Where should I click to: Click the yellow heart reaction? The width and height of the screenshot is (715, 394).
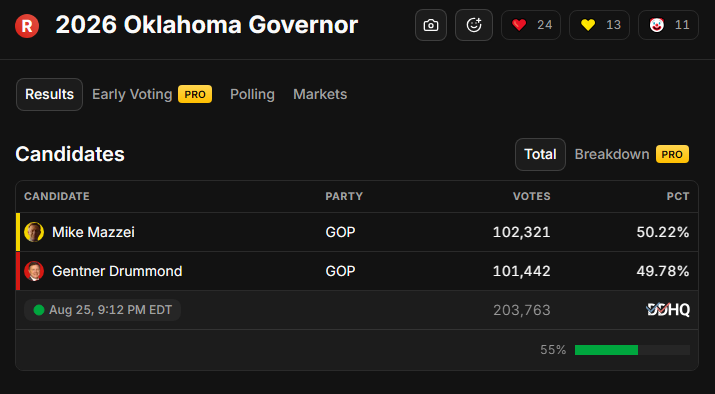click(x=599, y=25)
